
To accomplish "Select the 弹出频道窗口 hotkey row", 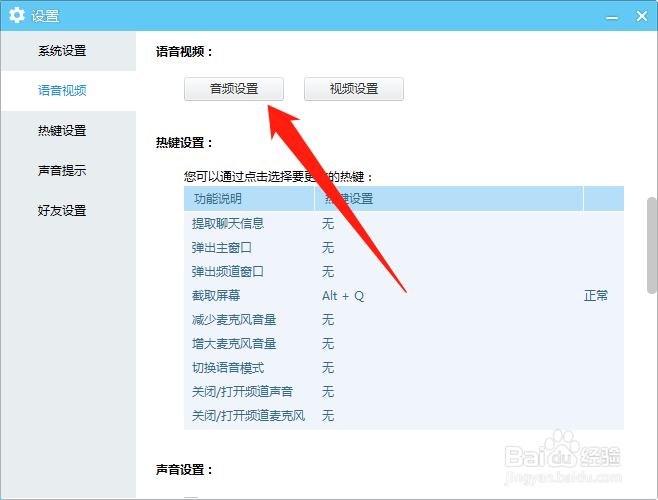I will click(404, 272).
